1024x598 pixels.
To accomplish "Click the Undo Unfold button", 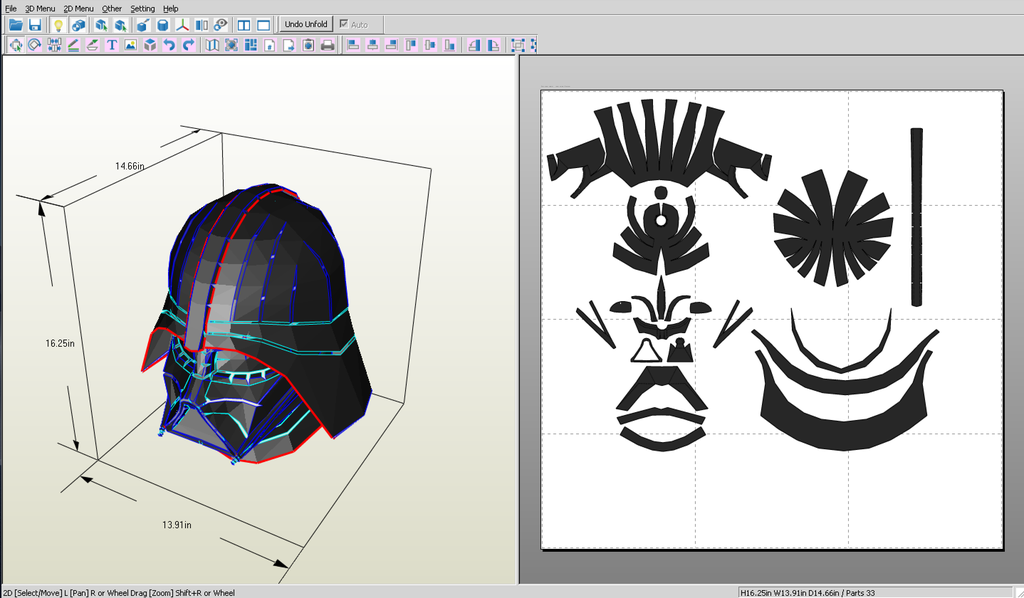I will (305, 24).
